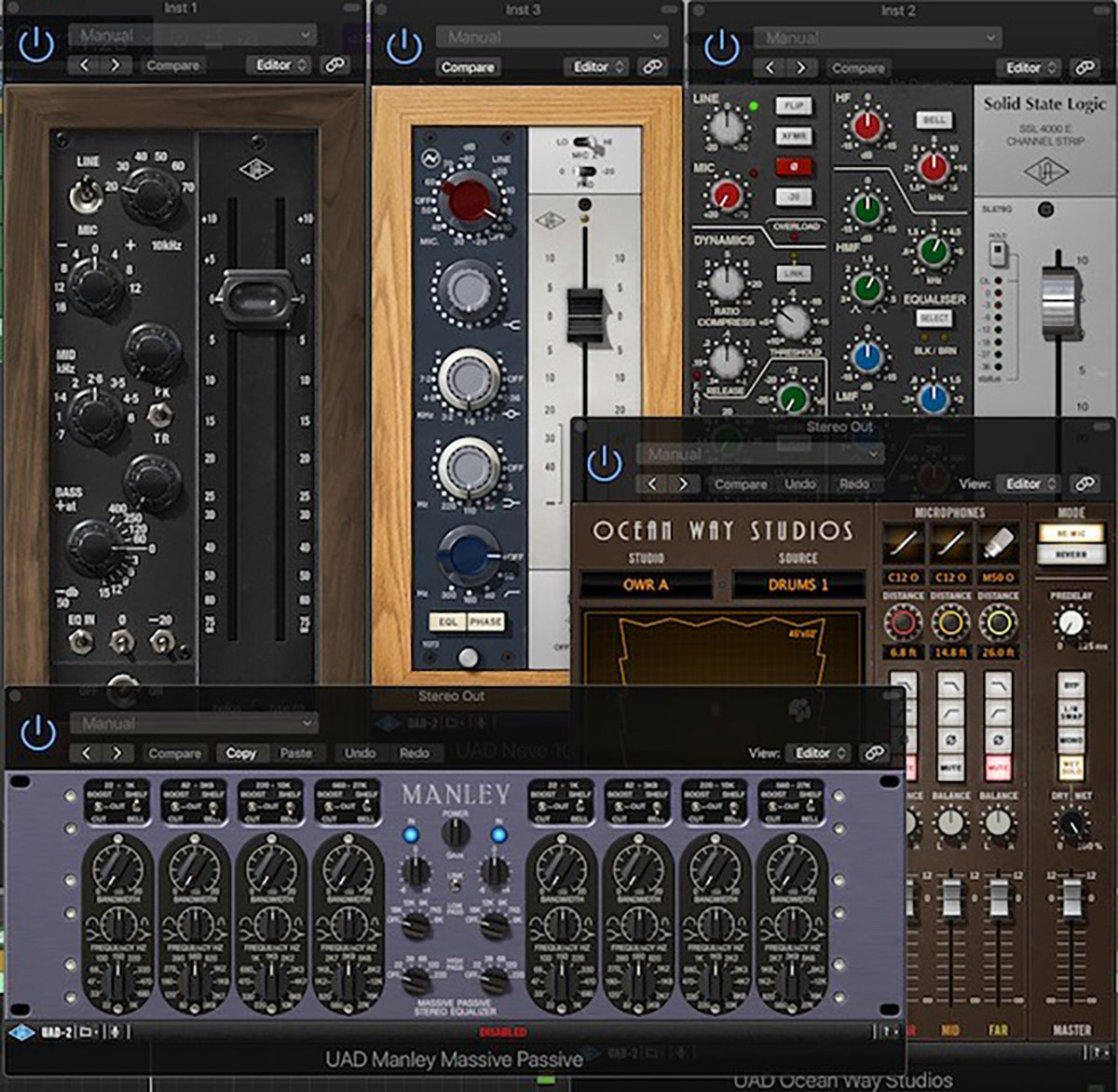Toggle power button in Inst 1 plugin window
This screenshot has width=1118, height=1092.
click(36, 45)
